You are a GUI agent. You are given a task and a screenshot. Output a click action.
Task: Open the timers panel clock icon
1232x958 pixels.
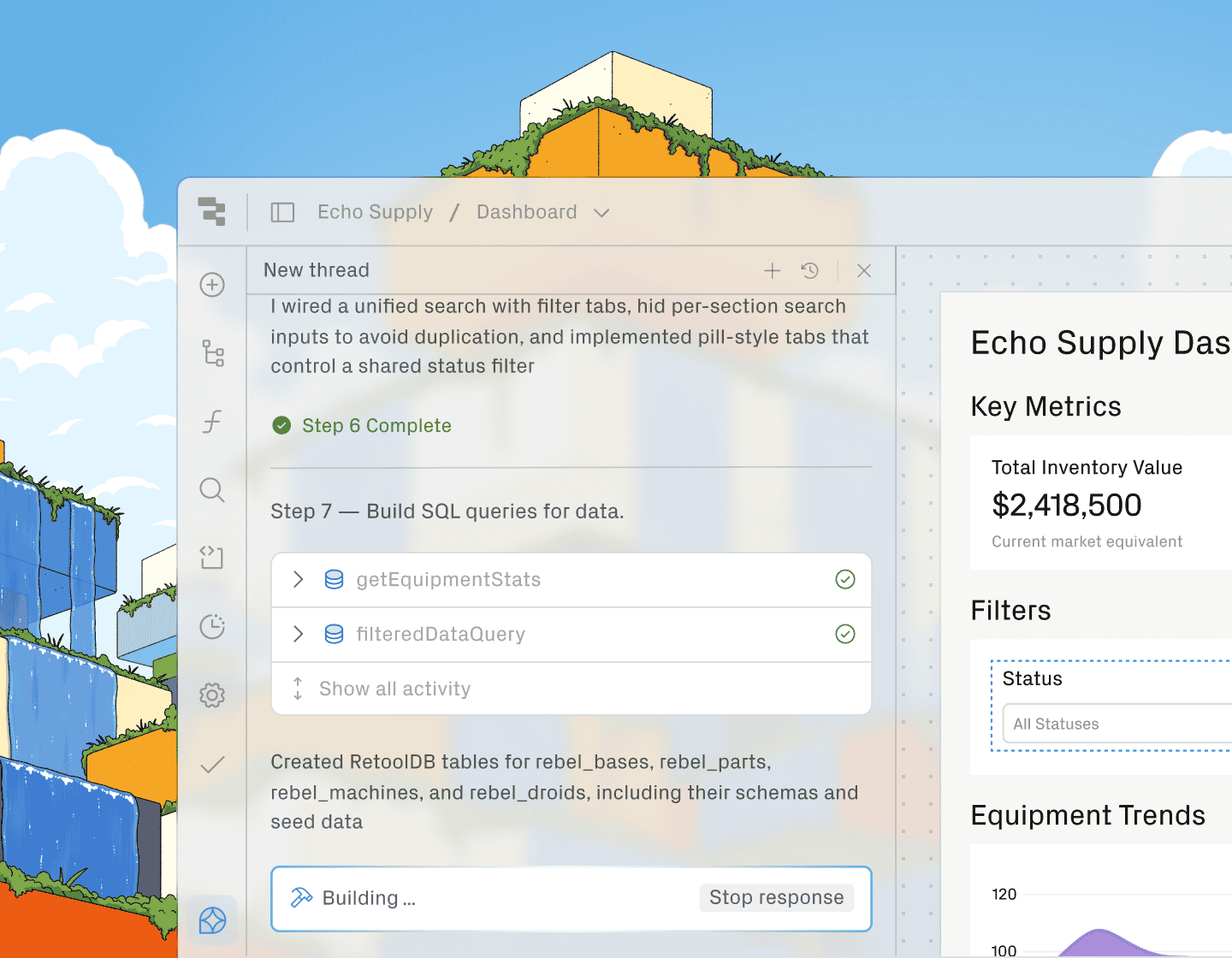211,626
